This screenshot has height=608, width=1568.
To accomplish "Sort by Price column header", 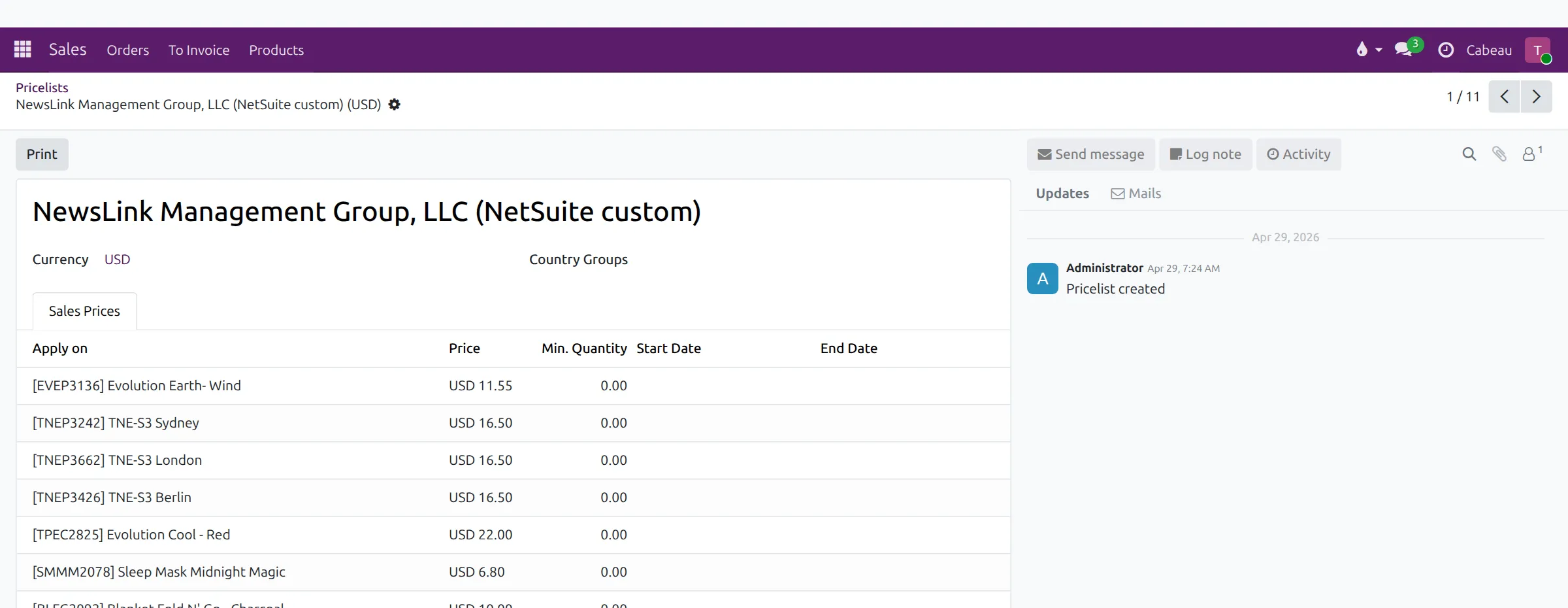I will pyautogui.click(x=465, y=348).
